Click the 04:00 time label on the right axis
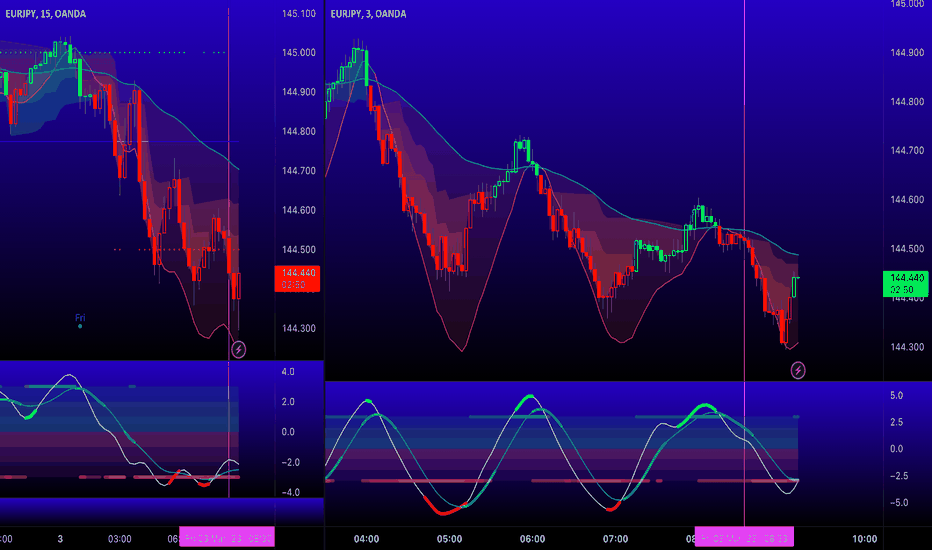 click(366, 539)
